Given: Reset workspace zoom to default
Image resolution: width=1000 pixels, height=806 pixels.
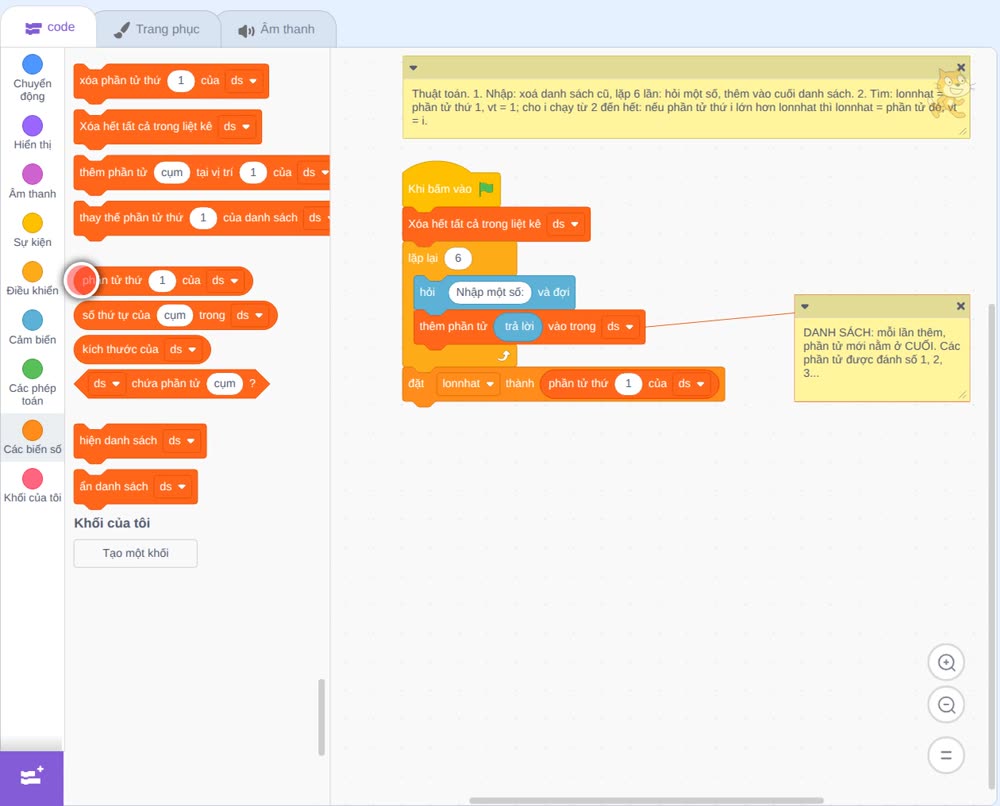Looking at the screenshot, I should (x=946, y=755).
